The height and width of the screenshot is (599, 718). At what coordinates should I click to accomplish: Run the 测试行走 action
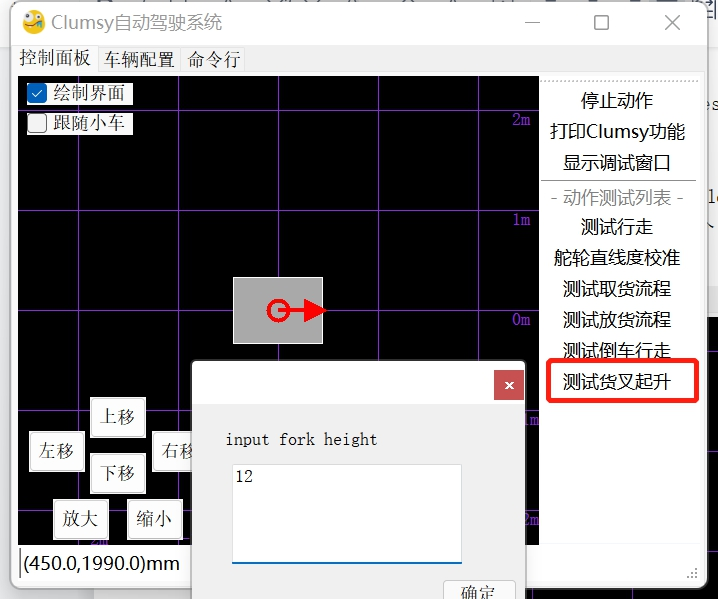coord(617,227)
